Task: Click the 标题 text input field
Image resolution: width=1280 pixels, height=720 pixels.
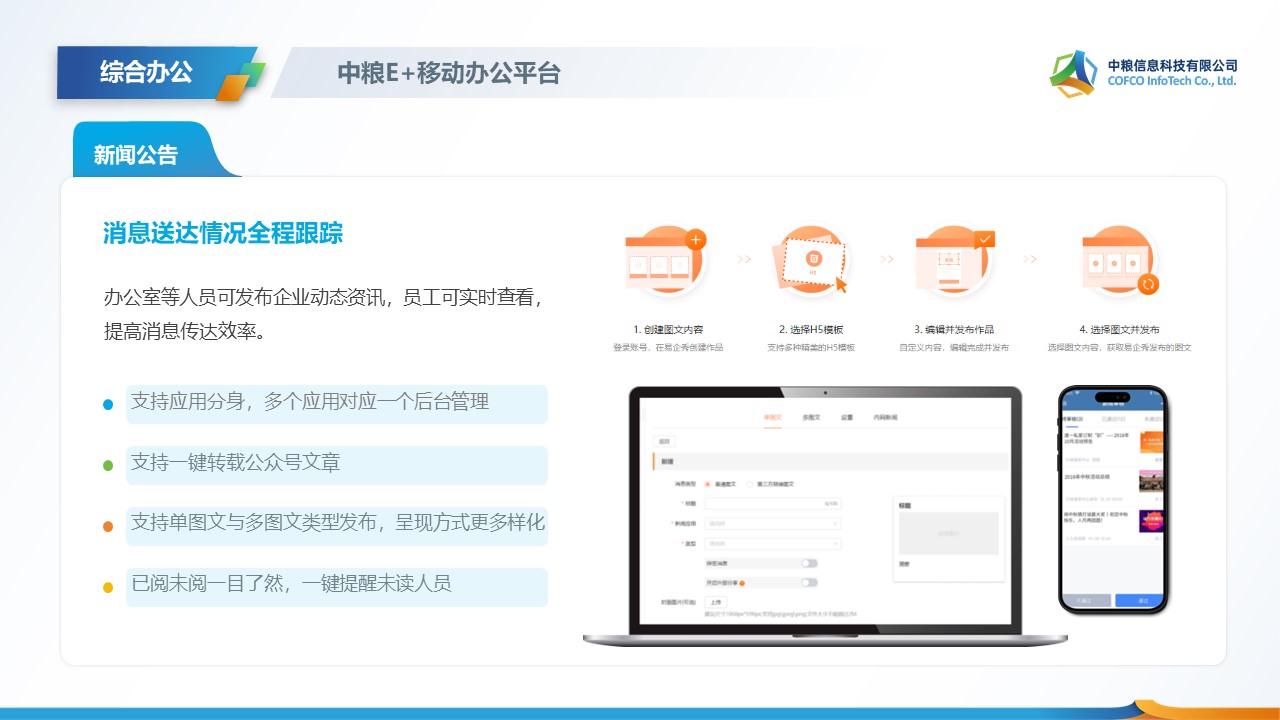Action: 772,503
